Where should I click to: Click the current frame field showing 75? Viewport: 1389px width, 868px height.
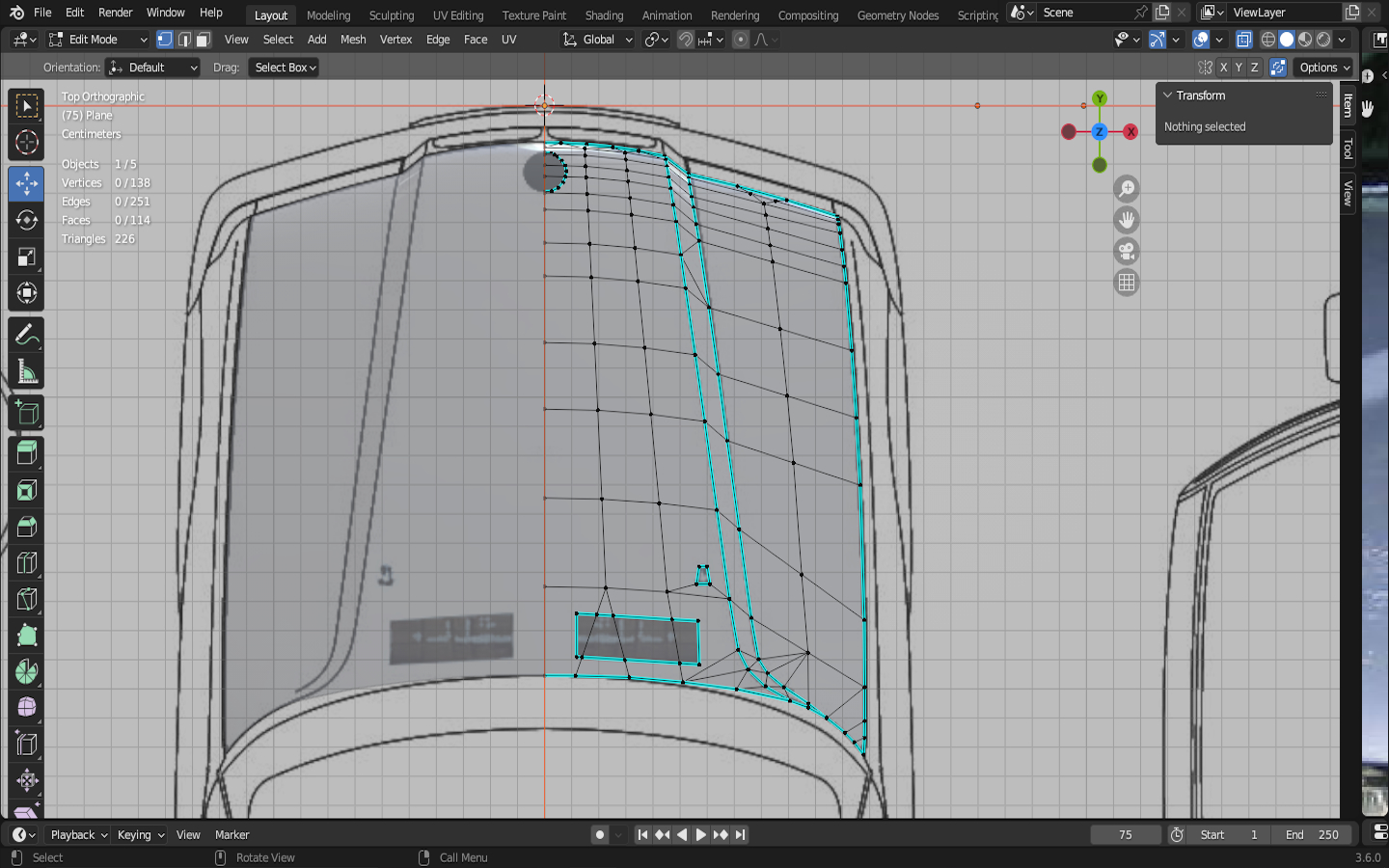pos(1126,835)
